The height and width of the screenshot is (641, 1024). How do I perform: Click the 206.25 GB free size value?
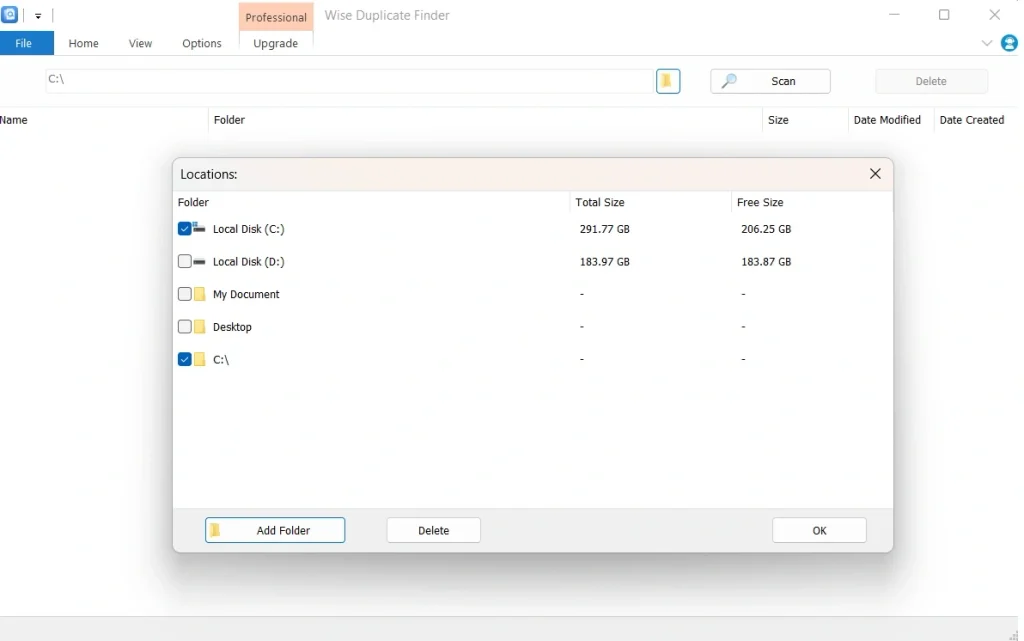click(x=766, y=229)
